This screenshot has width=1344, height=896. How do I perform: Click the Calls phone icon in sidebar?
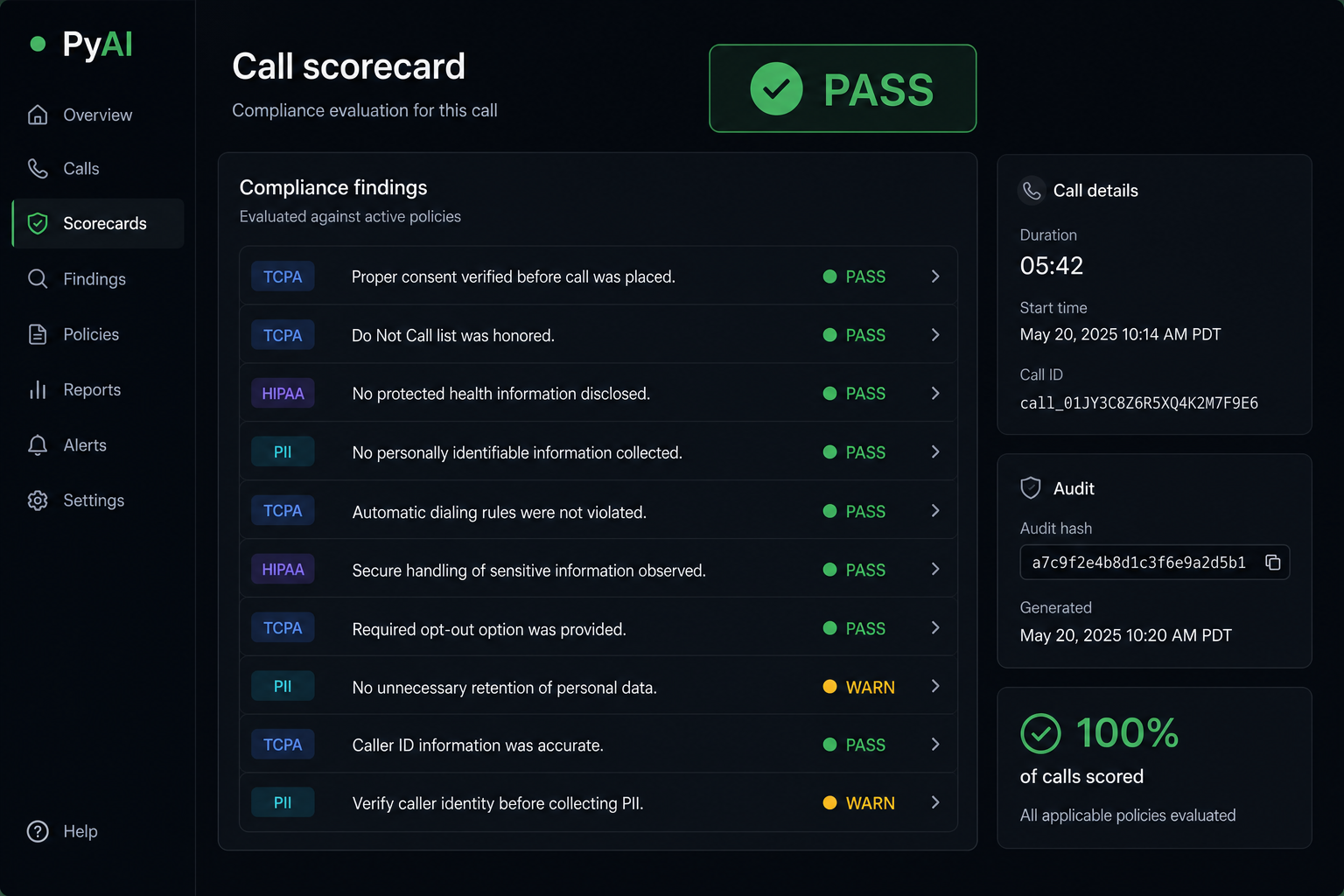point(38,168)
